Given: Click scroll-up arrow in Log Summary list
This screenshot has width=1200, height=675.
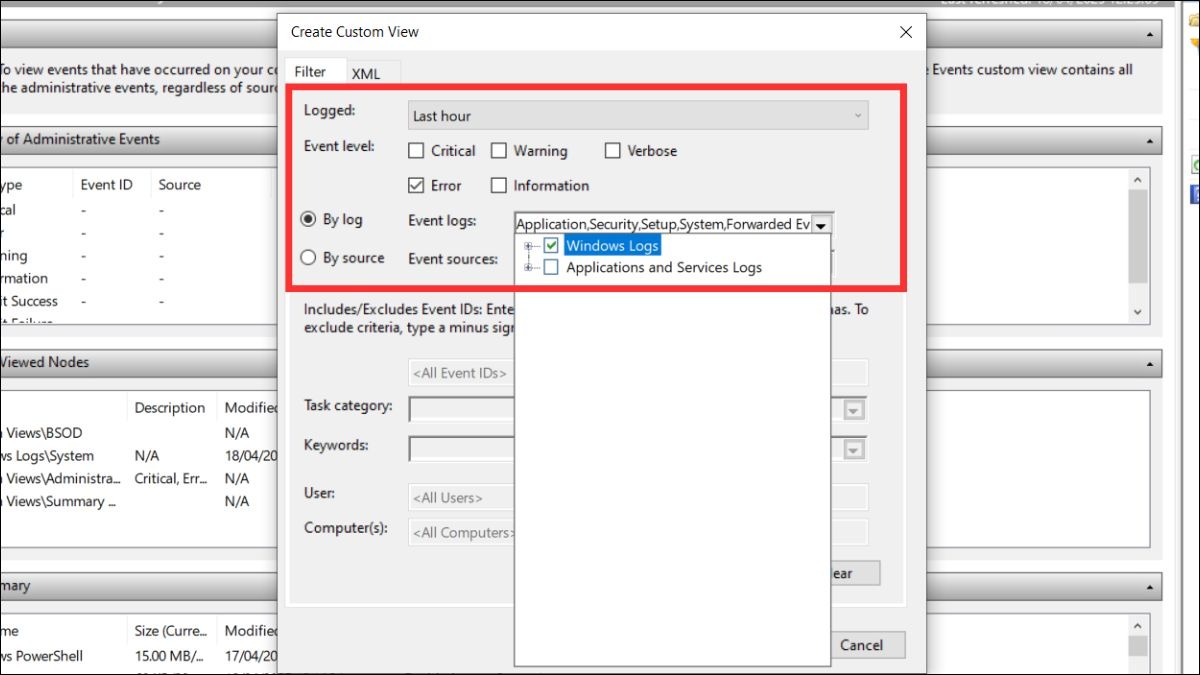Looking at the screenshot, I should [x=1136, y=626].
